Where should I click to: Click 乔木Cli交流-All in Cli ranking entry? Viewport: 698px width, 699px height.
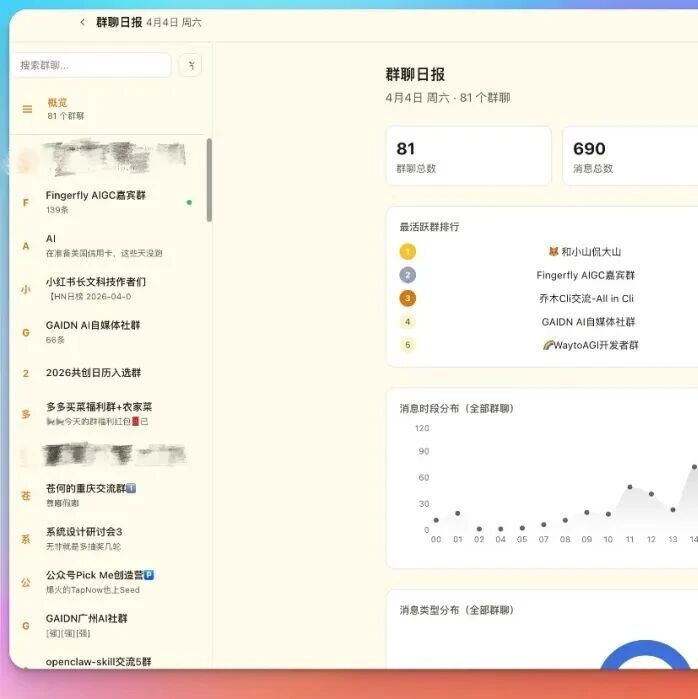[x=585, y=298]
